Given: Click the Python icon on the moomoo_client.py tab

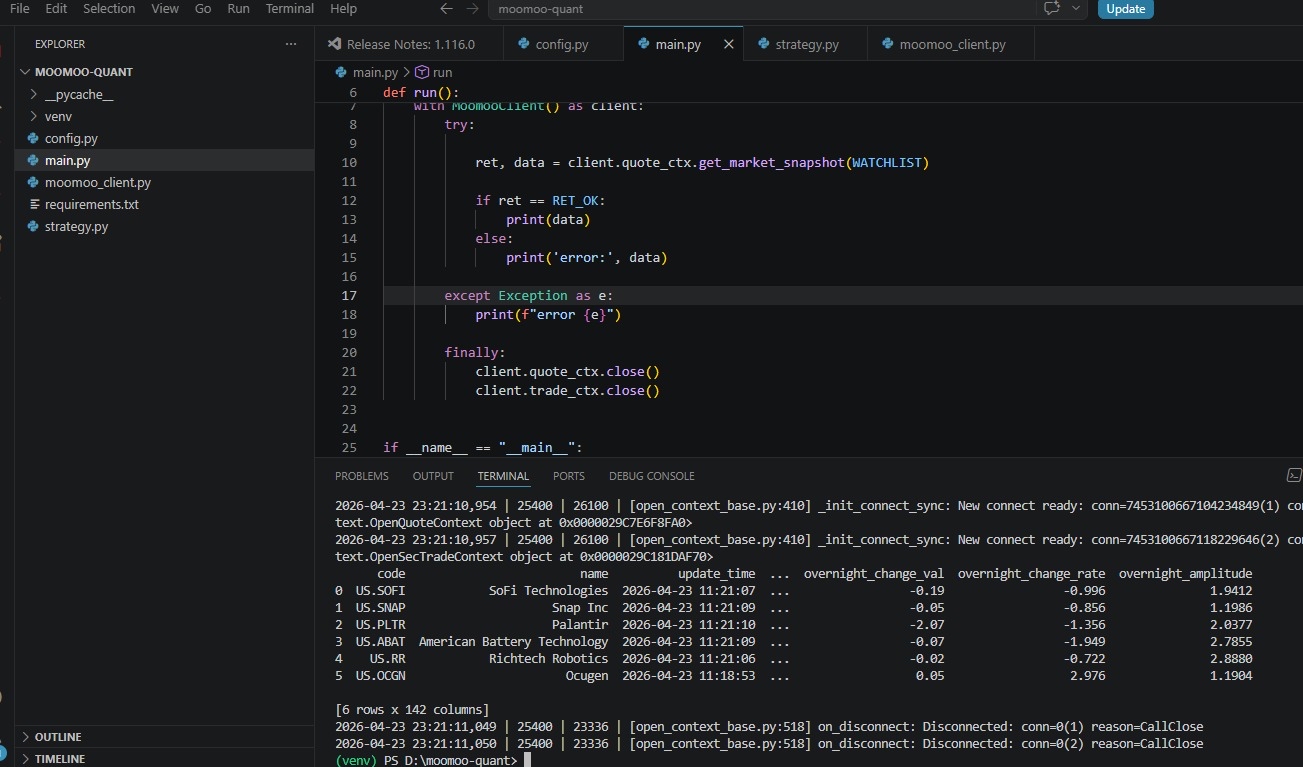Looking at the screenshot, I should [887, 44].
